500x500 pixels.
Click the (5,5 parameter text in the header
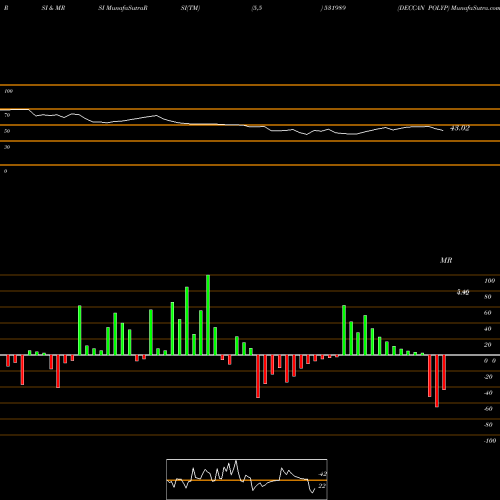[x=257, y=8]
